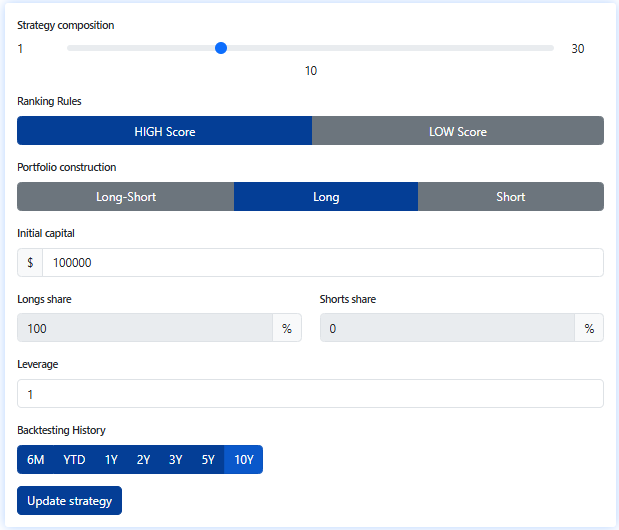Click the percent suffix next to Longs share

click(x=287, y=328)
